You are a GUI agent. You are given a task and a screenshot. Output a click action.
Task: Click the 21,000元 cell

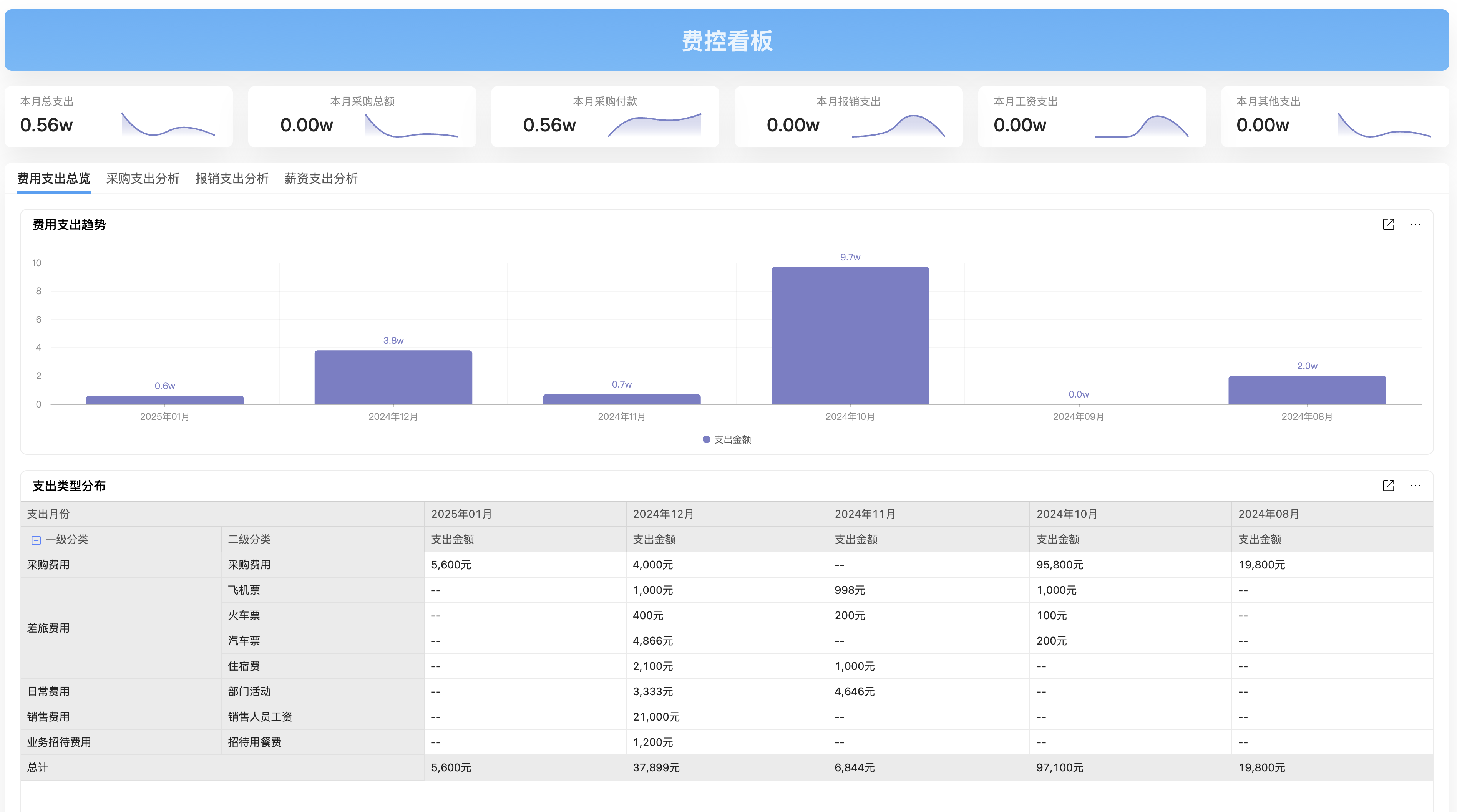click(x=727, y=717)
